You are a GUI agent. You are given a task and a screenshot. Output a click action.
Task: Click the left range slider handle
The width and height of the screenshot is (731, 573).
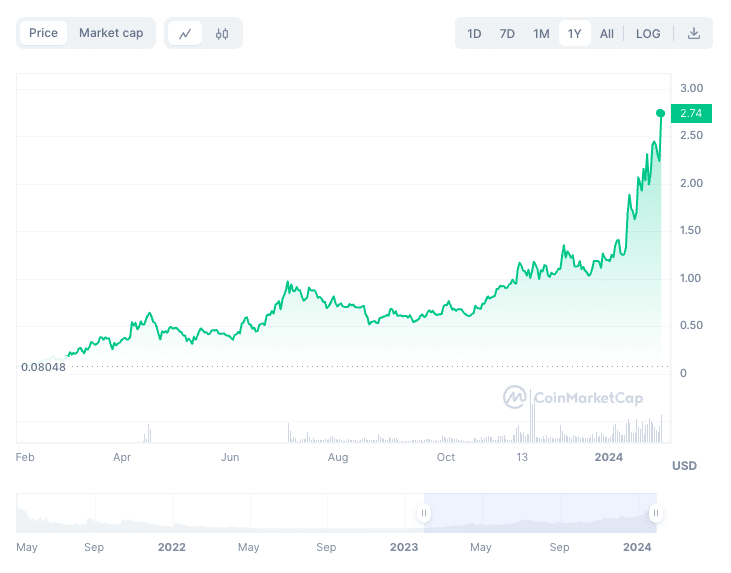click(424, 513)
